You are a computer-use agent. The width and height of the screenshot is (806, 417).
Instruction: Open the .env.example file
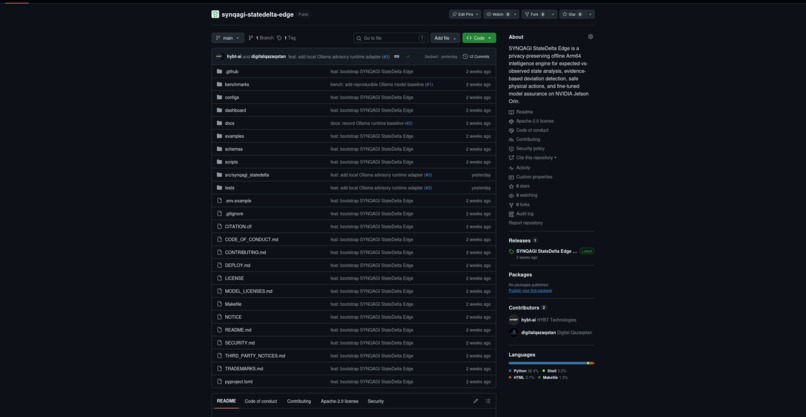(238, 201)
